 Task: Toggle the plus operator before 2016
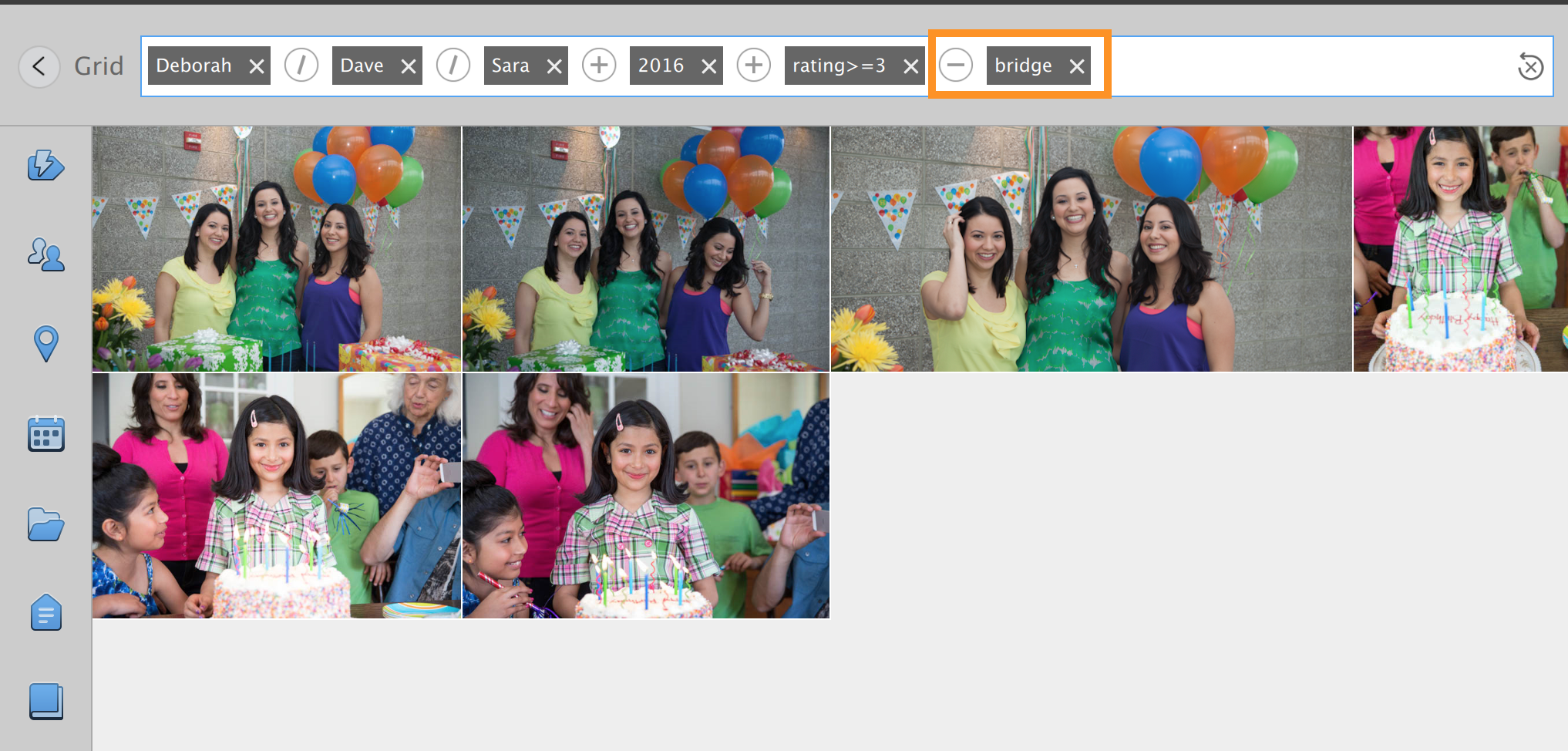pos(599,66)
